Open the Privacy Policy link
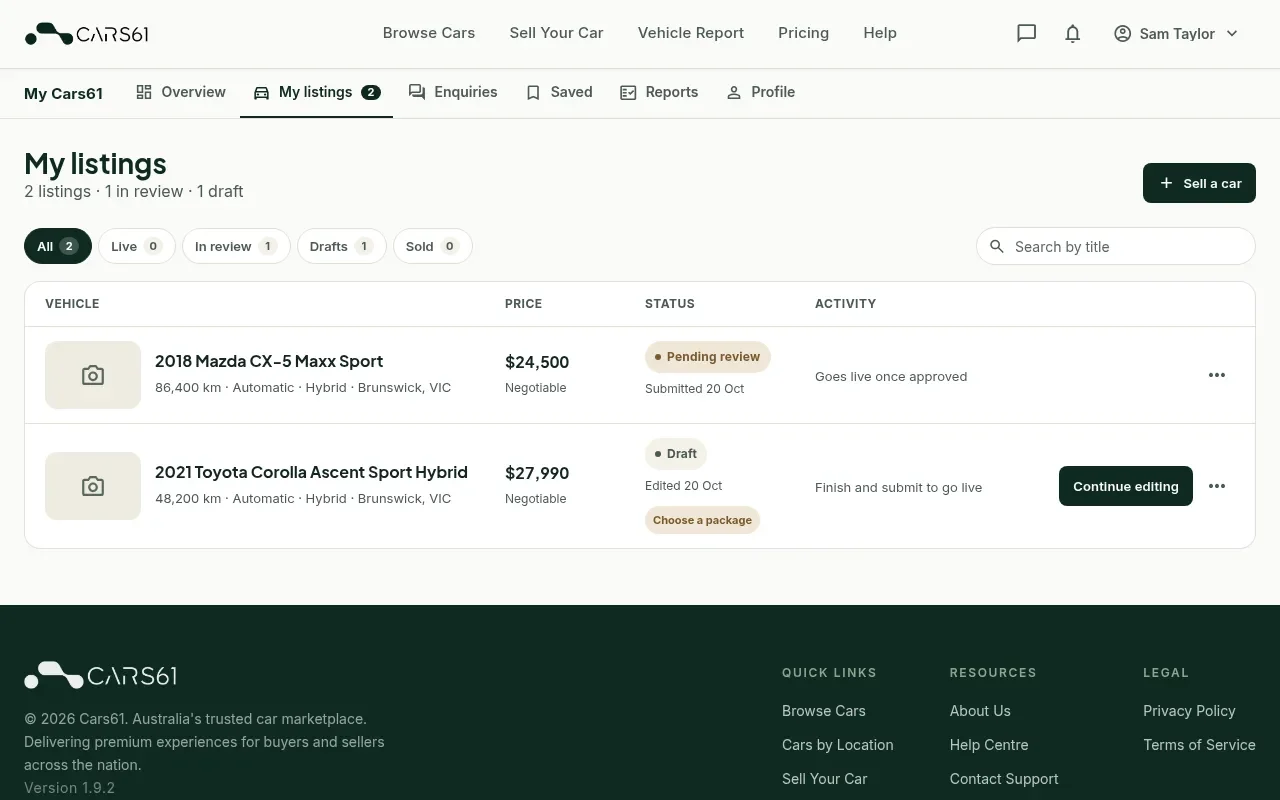This screenshot has width=1280, height=800. tap(1189, 711)
